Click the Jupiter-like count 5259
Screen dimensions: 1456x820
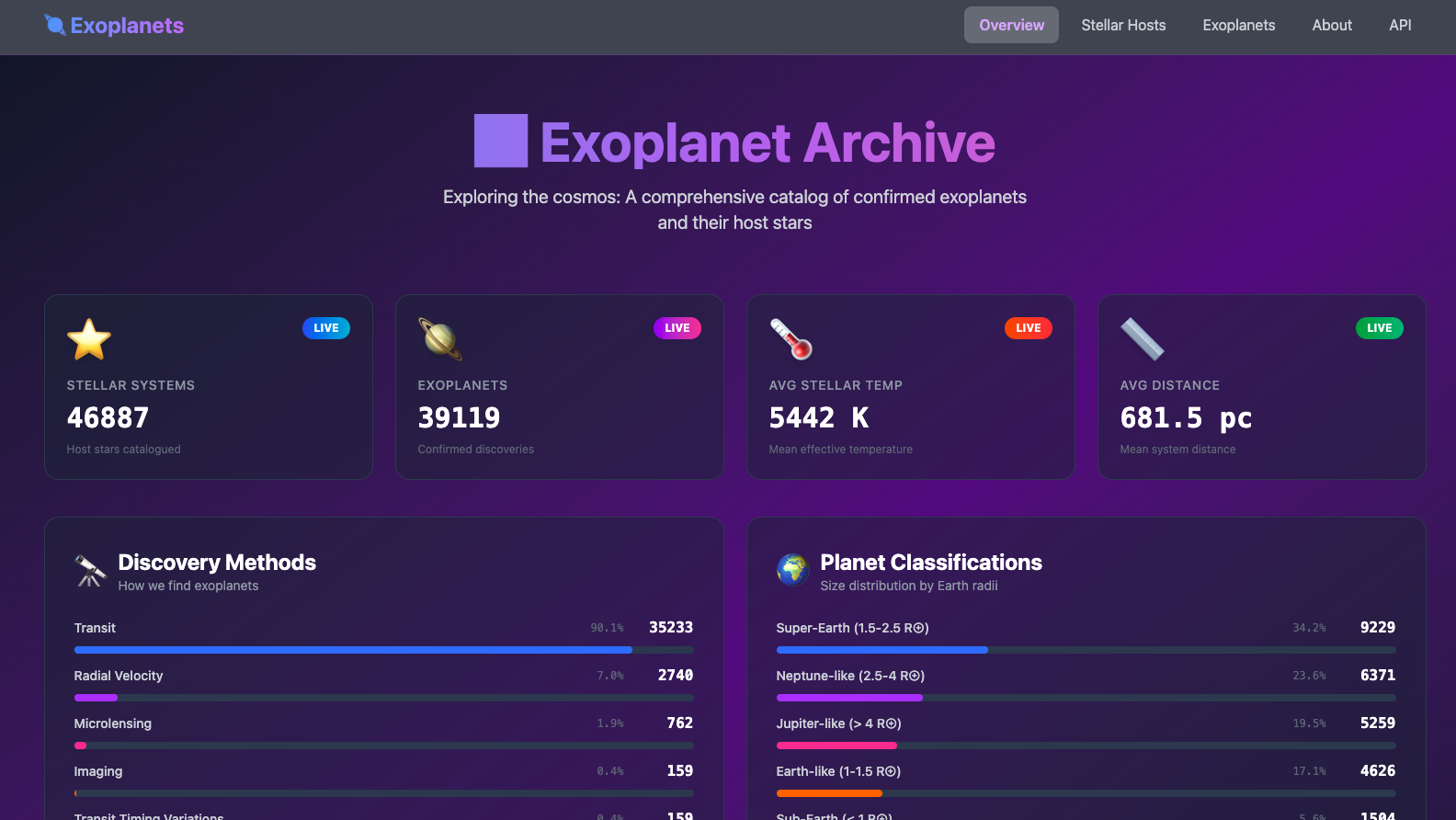click(1378, 723)
